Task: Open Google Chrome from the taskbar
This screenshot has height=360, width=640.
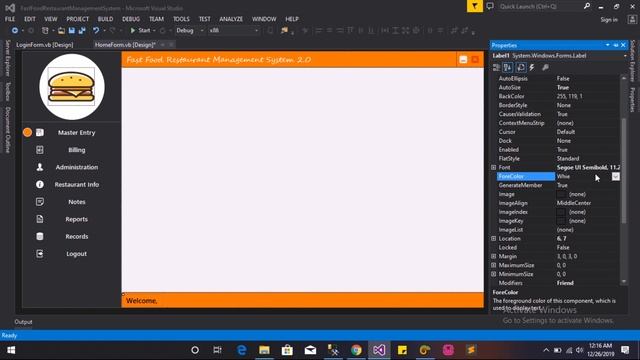Action: click(356, 350)
